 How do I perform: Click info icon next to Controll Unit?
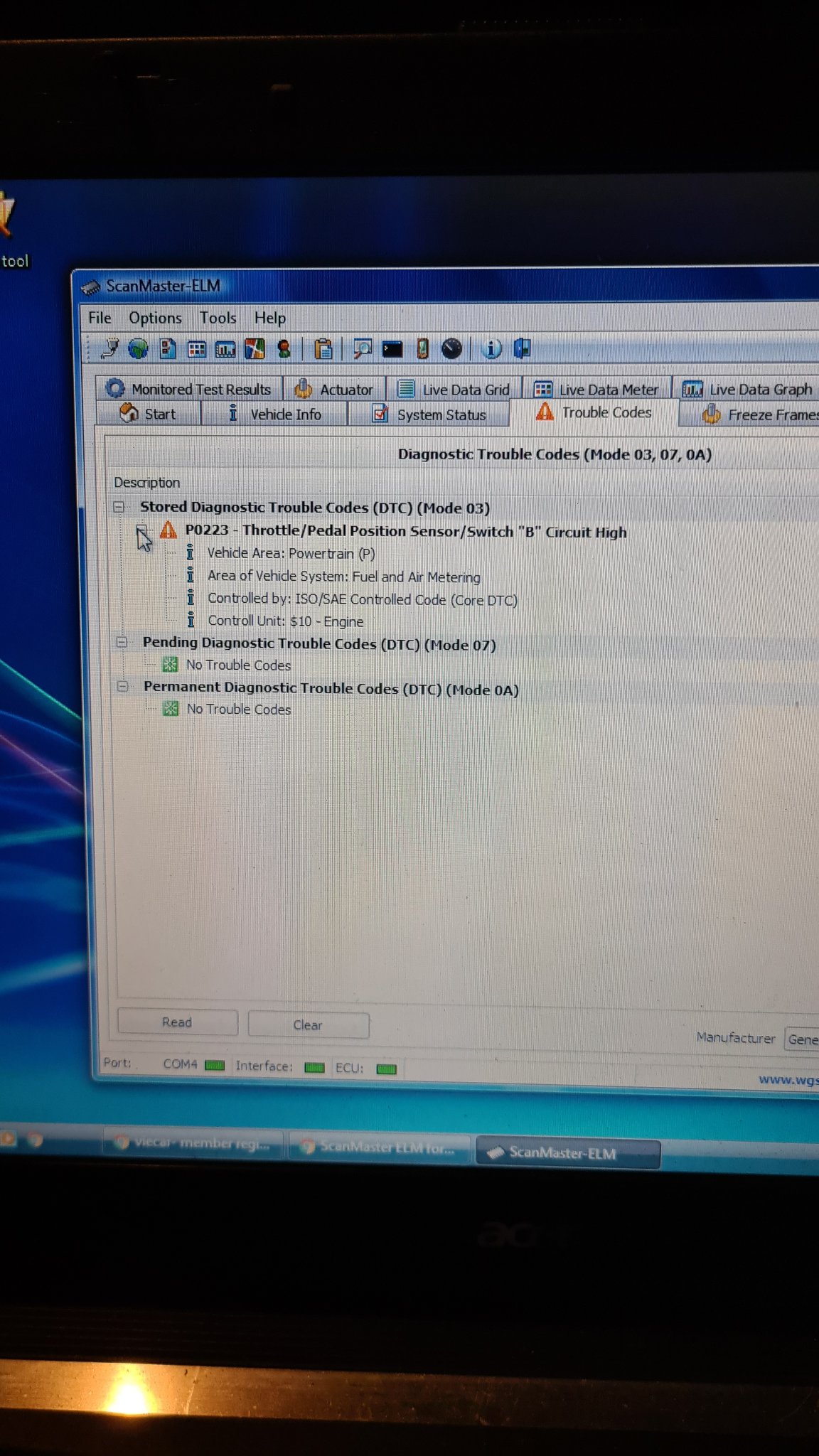(191, 620)
